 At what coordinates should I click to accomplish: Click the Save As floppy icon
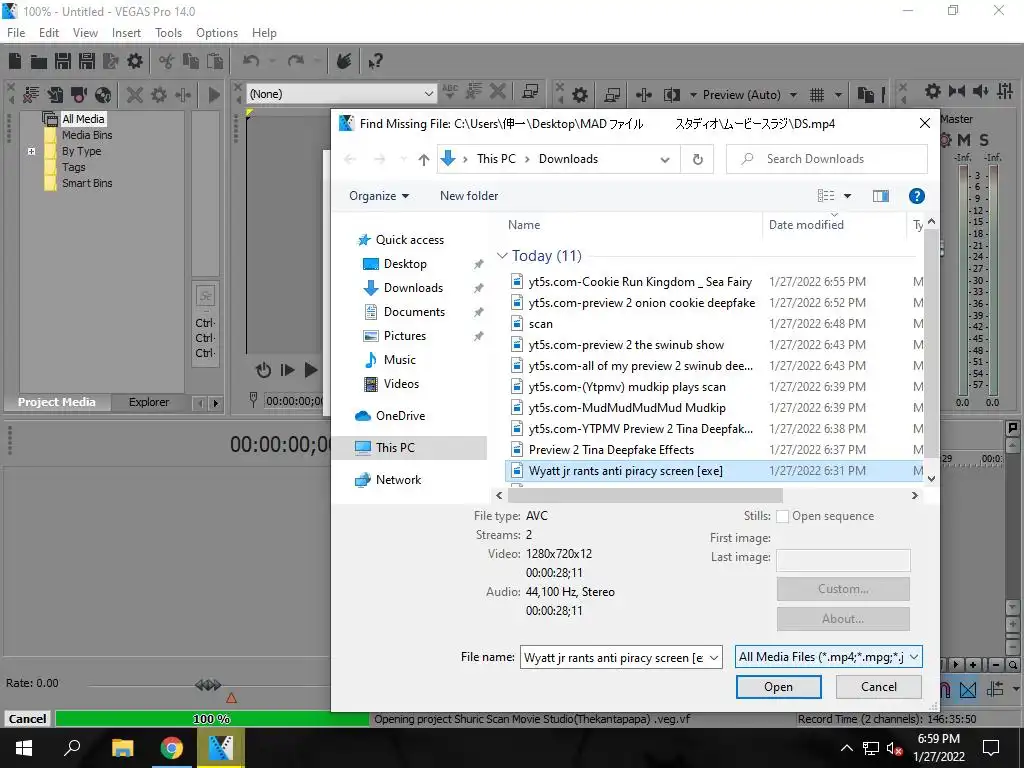87,61
